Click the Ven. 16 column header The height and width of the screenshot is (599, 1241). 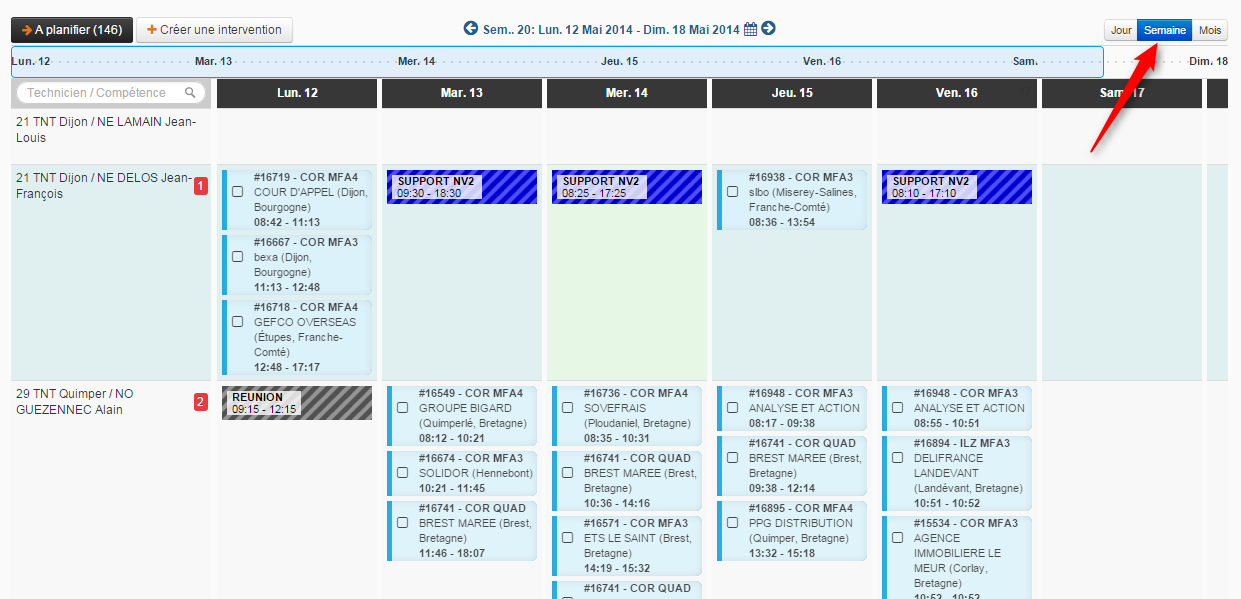957,93
